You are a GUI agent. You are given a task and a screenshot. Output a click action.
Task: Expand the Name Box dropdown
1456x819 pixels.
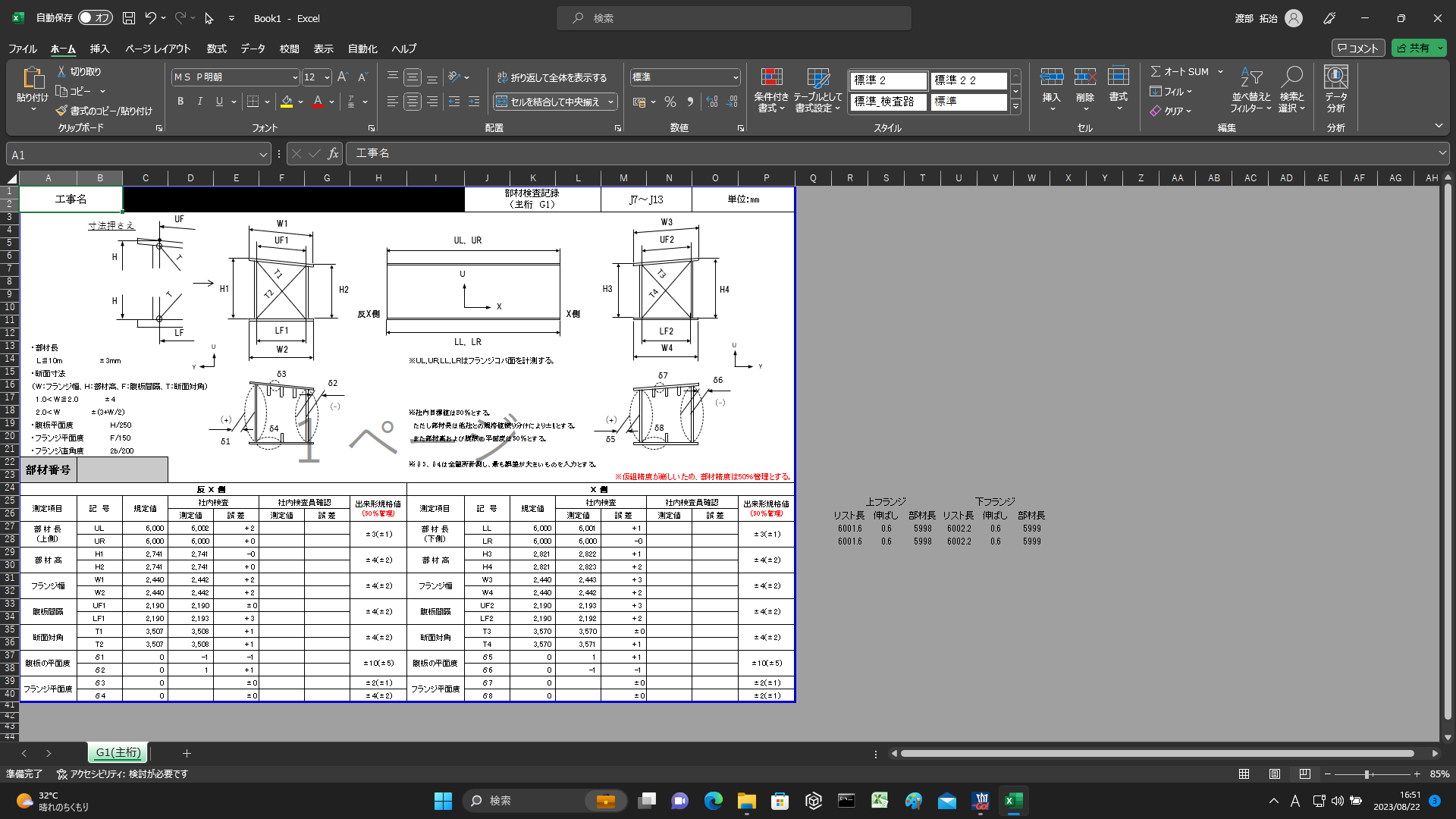[x=263, y=155]
